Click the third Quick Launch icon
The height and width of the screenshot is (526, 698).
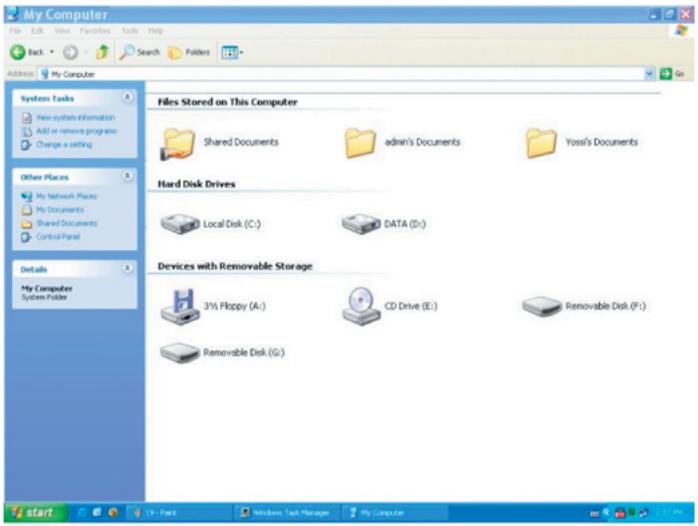pyautogui.click(x=113, y=513)
